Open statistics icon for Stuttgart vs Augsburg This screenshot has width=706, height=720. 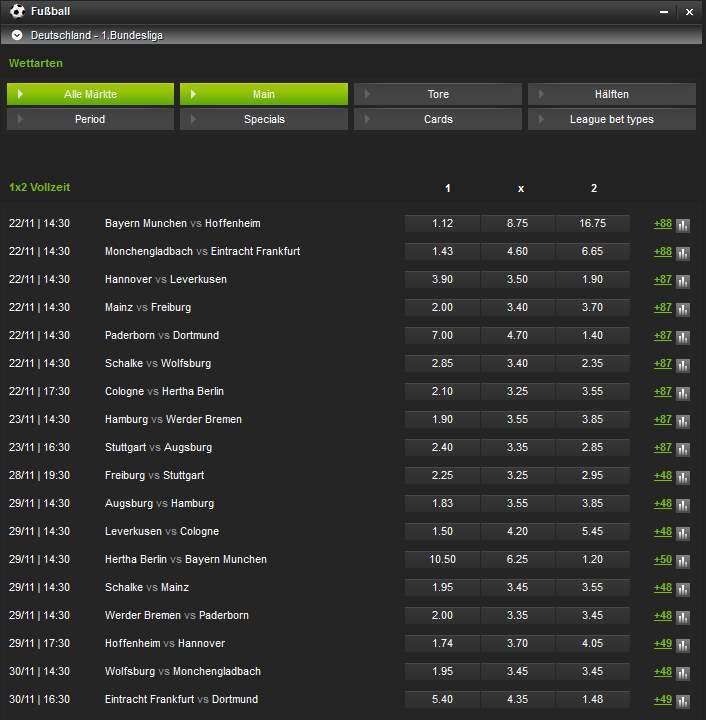(x=683, y=450)
